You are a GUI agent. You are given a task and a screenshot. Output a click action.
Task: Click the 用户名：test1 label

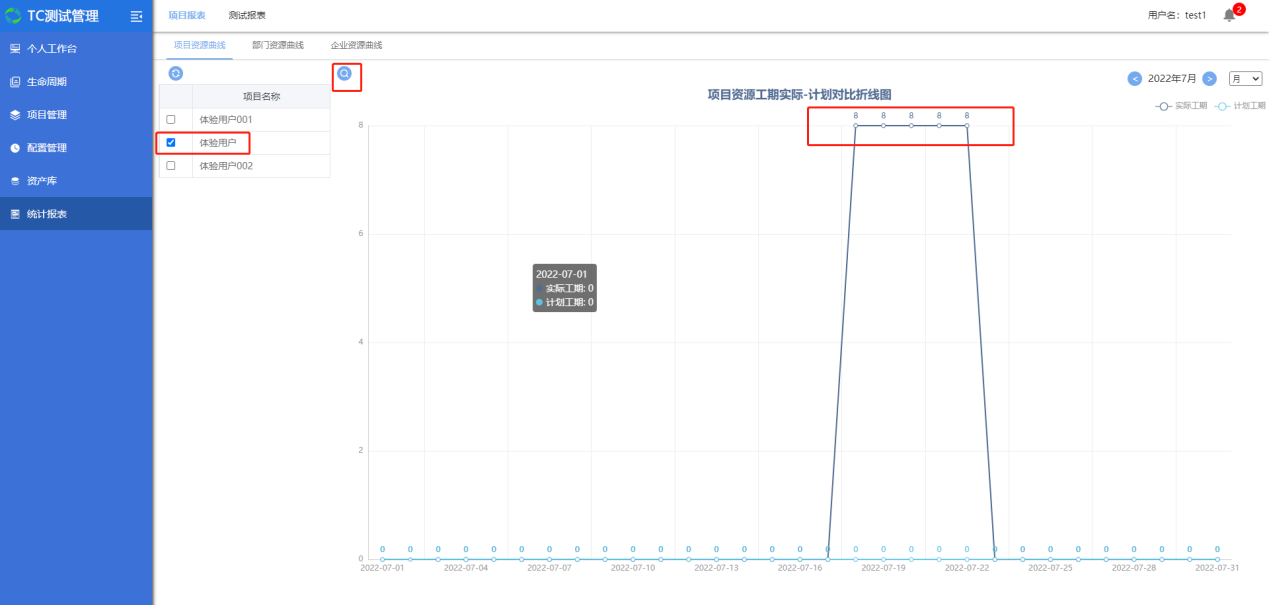coord(1177,16)
